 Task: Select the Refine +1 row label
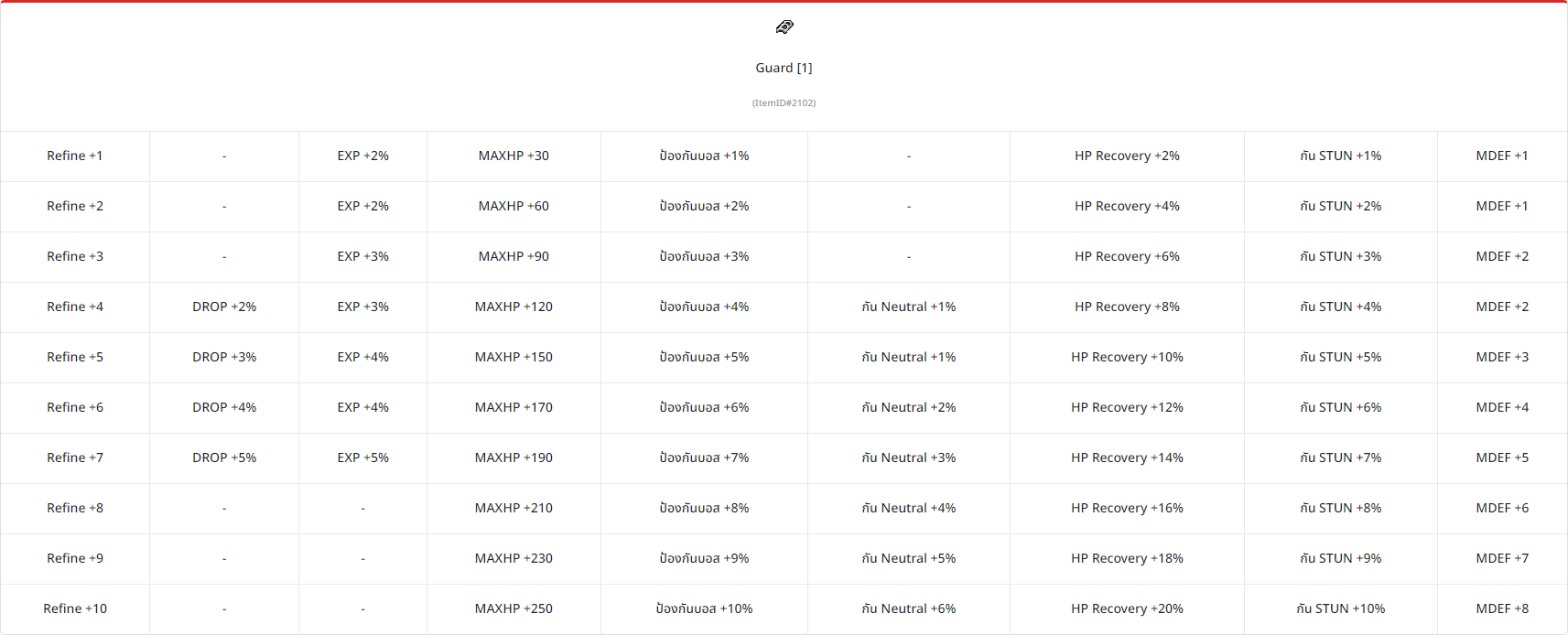(75, 156)
